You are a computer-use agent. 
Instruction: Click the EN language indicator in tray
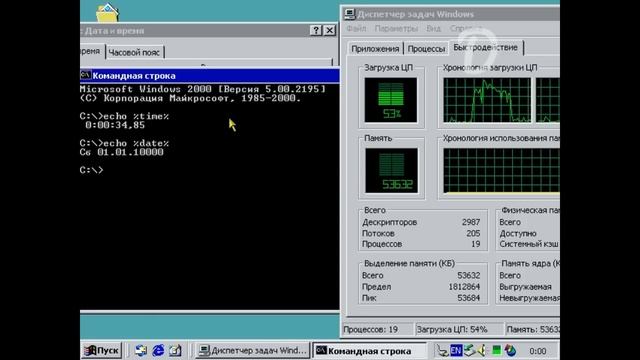[456, 350]
